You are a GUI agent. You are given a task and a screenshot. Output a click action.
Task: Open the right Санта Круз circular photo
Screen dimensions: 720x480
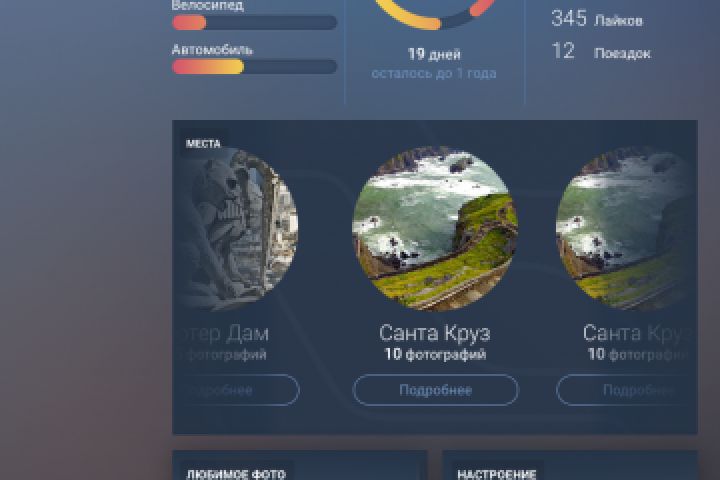(x=624, y=228)
